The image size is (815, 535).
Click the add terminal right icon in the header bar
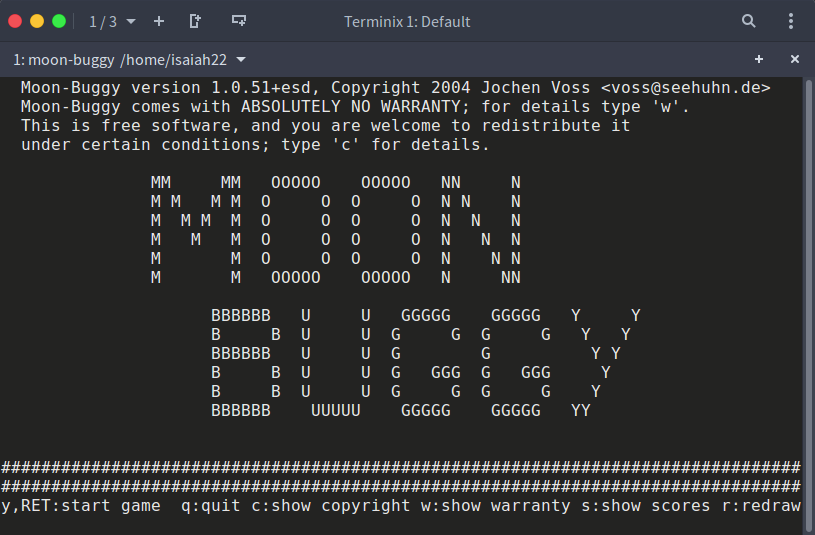point(239,21)
